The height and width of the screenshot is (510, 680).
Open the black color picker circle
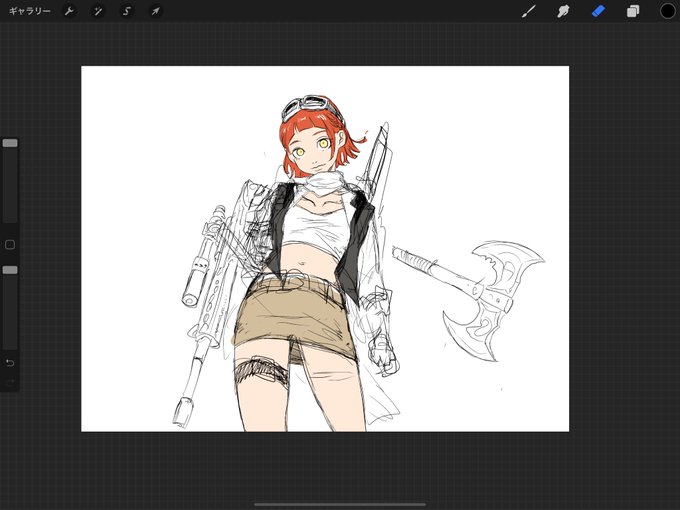(x=667, y=11)
